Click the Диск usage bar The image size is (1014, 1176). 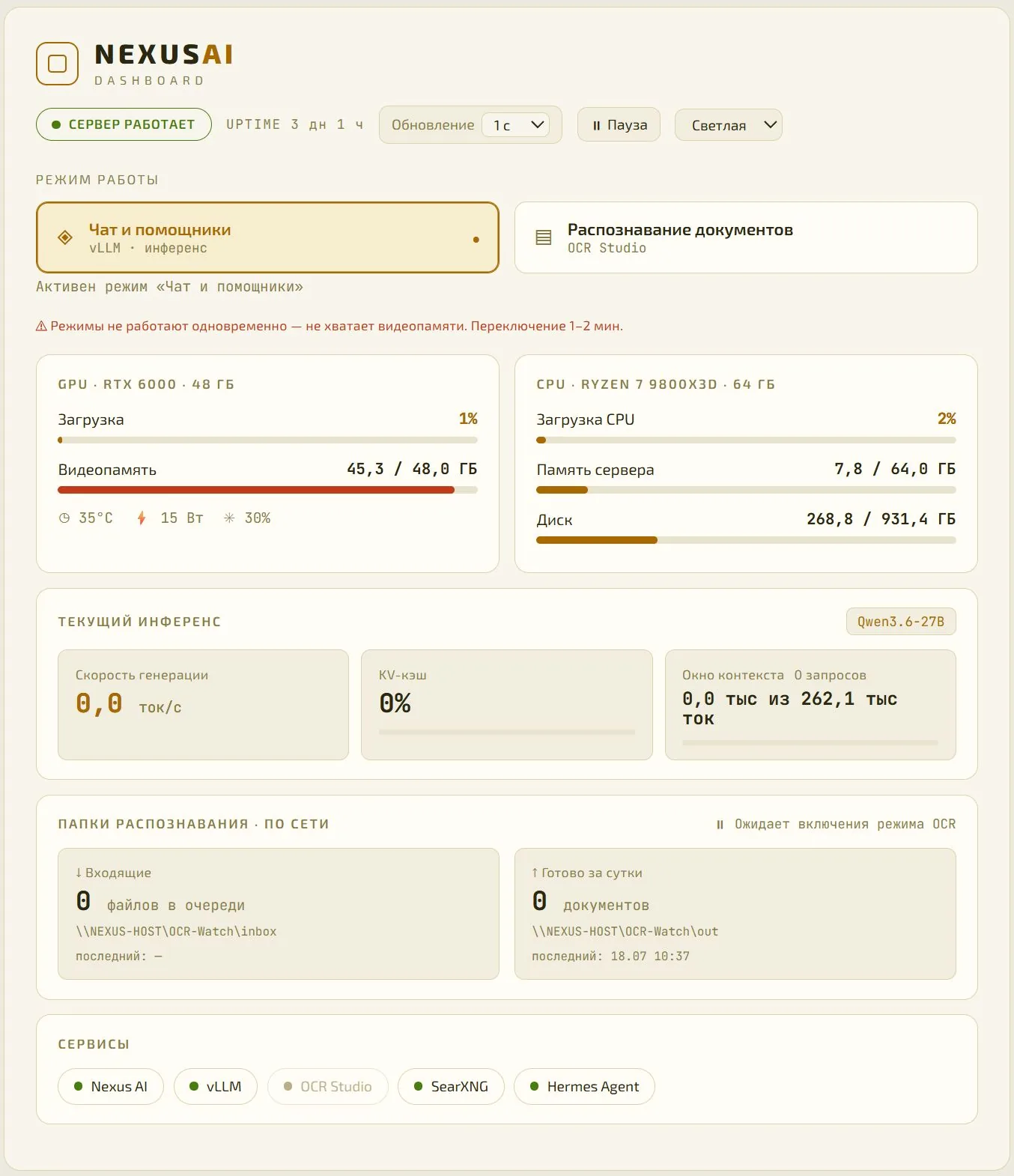746,540
